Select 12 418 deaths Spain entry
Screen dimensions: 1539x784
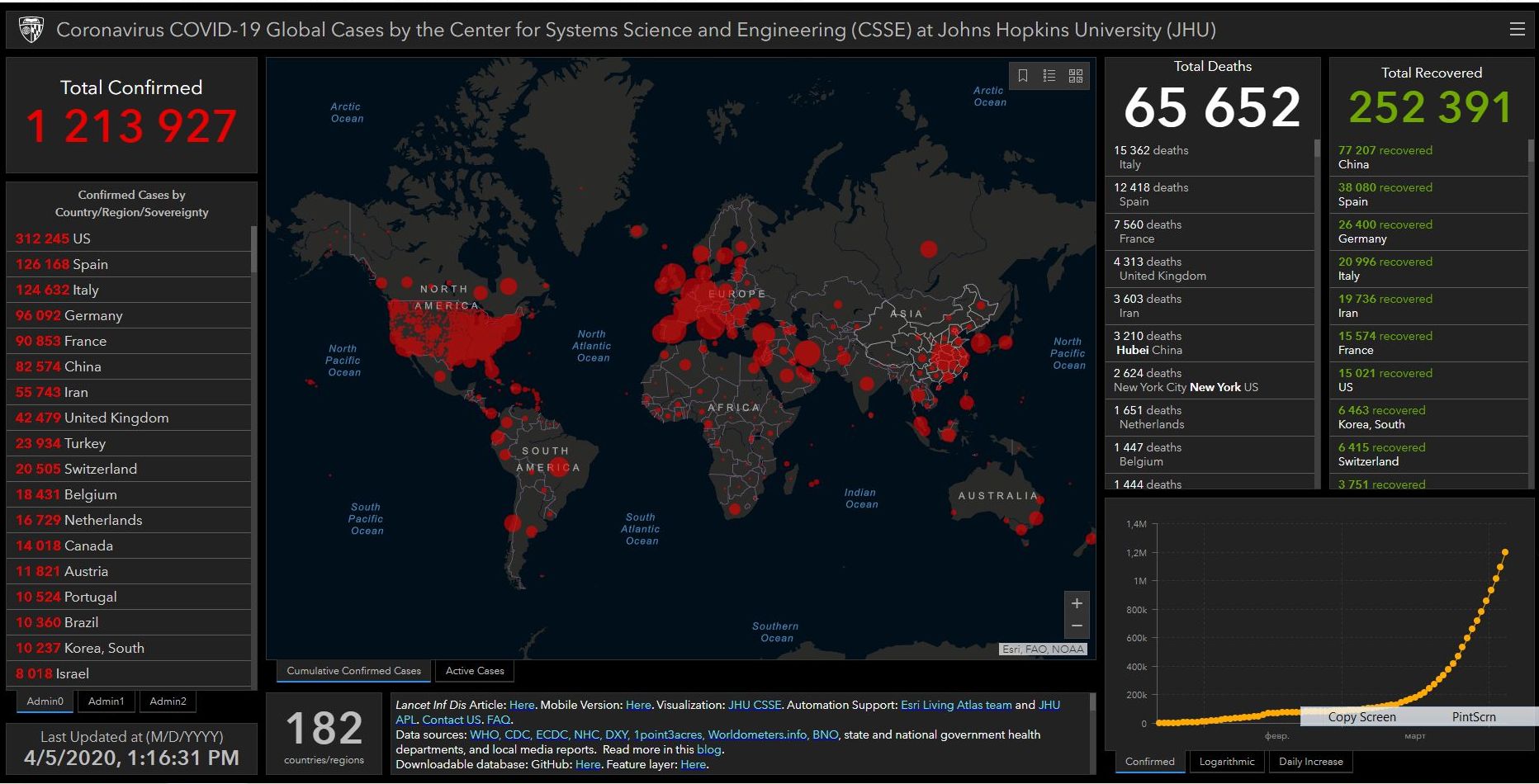pos(1210,194)
